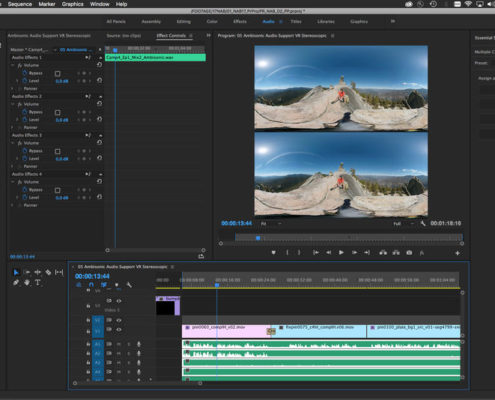This screenshot has height=400, width=495.
Task: Click Program monitor scrubber playhead
Action: 258,238
